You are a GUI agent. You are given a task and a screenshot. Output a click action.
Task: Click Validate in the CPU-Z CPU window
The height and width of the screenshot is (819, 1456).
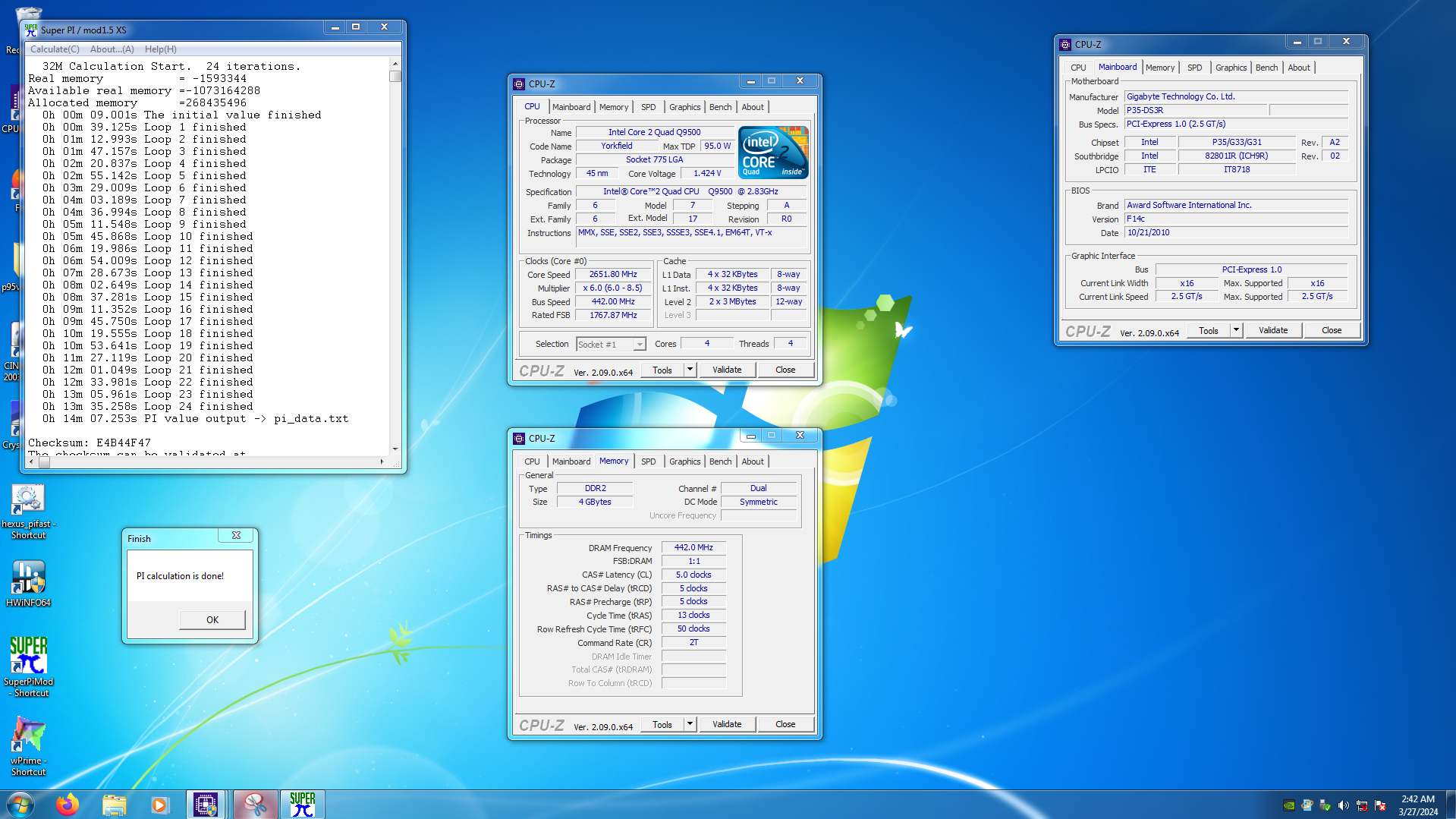click(727, 370)
